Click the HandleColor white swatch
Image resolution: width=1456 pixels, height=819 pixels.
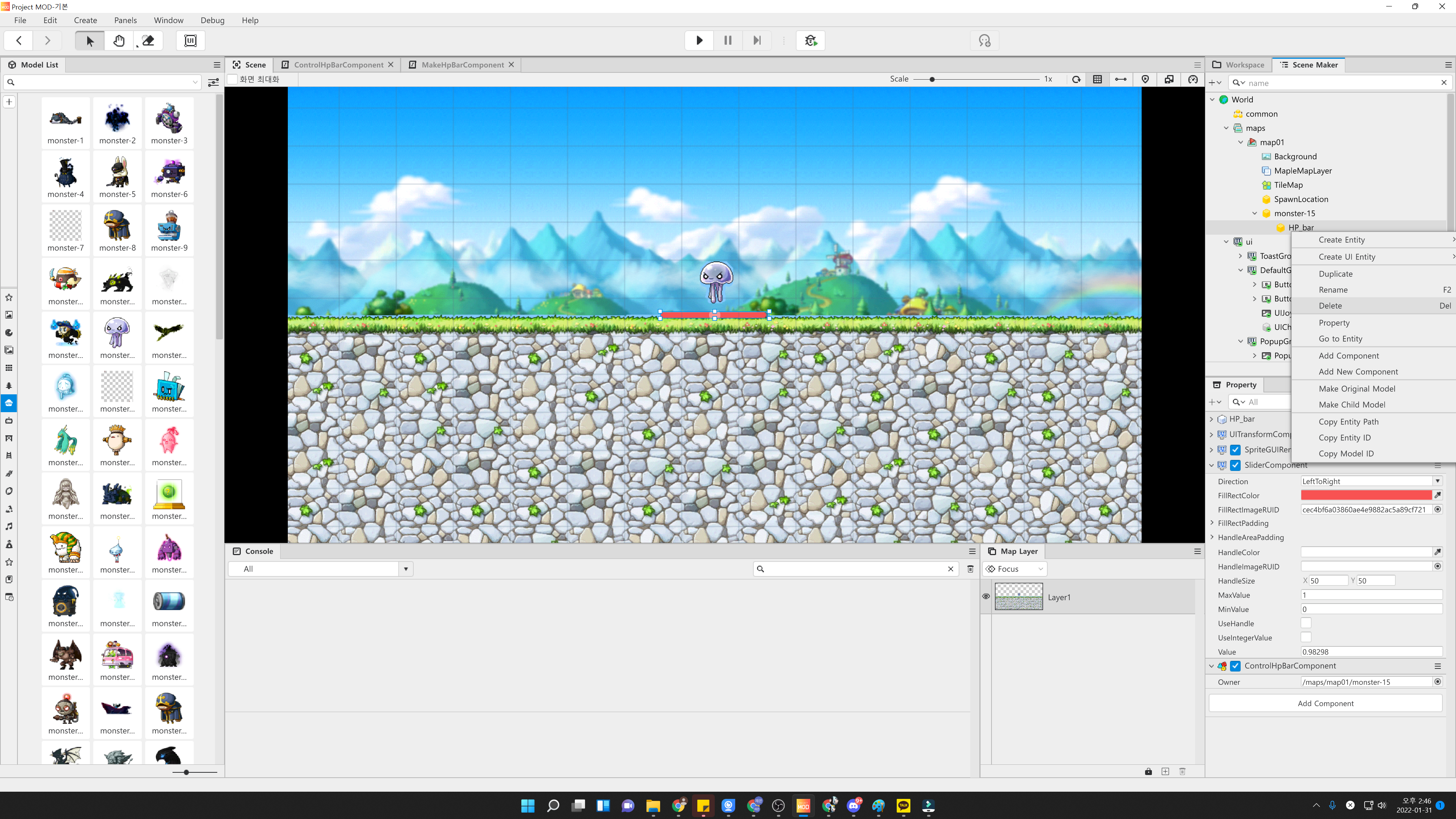coord(1366,552)
